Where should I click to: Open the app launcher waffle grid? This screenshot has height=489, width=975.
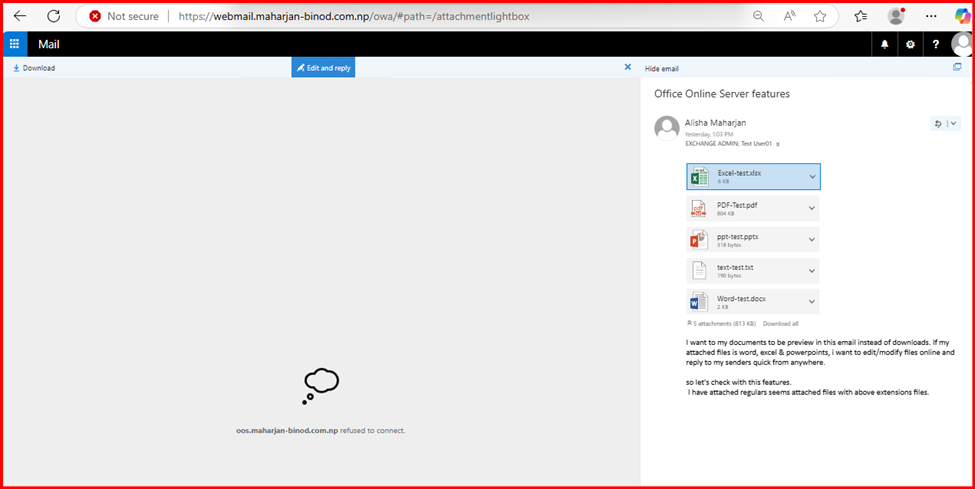[14, 44]
